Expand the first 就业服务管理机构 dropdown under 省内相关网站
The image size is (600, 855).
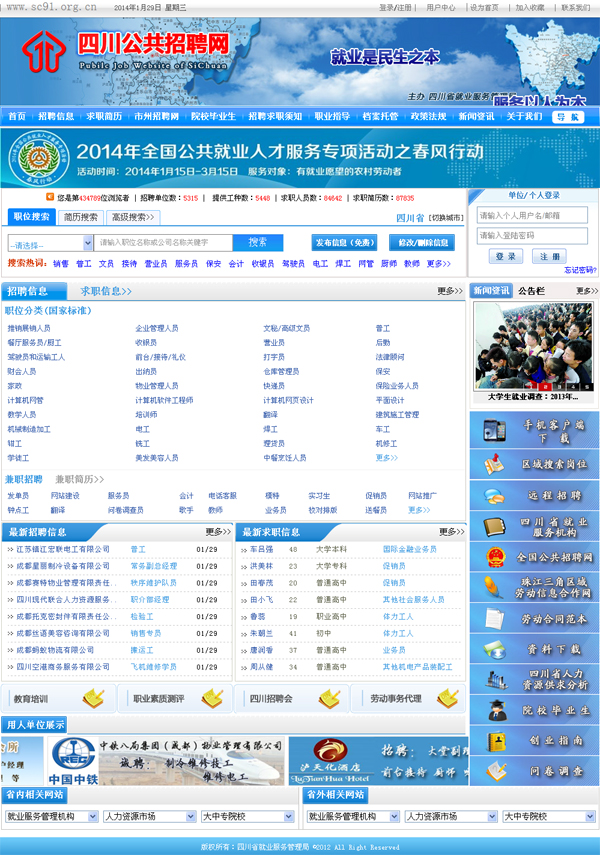pyautogui.click(x=50, y=816)
